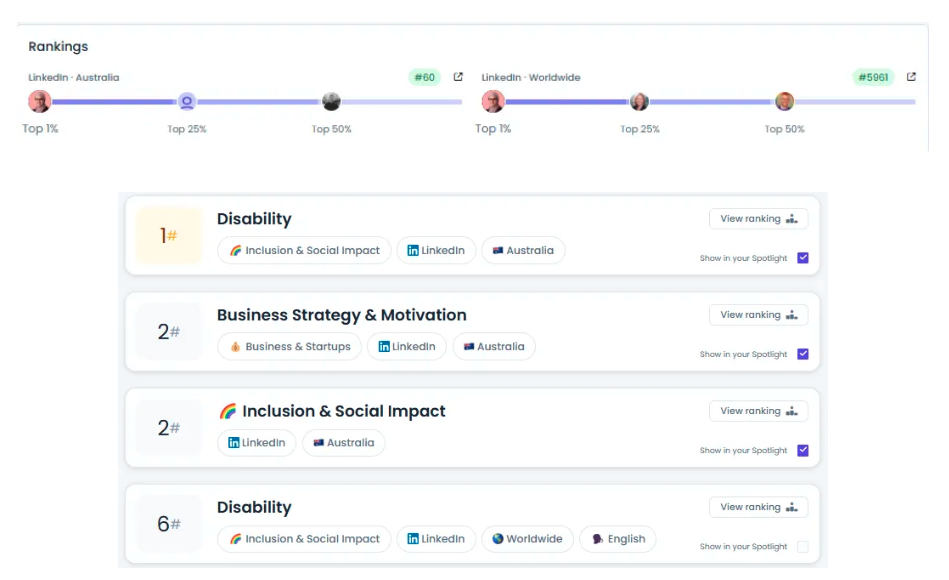The width and height of the screenshot is (949, 580).
Task: Click LinkedIn tag in first Disability card
Action: (436, 251)
